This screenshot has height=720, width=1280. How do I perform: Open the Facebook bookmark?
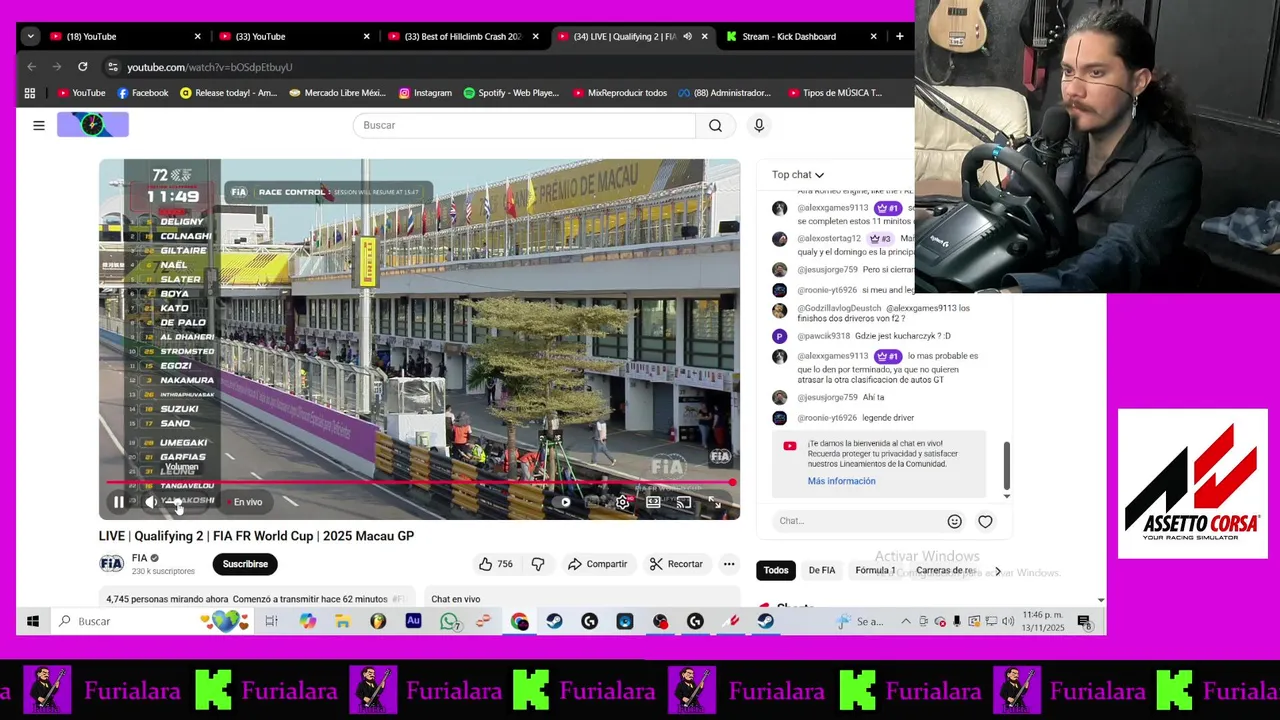click(142, 93)
